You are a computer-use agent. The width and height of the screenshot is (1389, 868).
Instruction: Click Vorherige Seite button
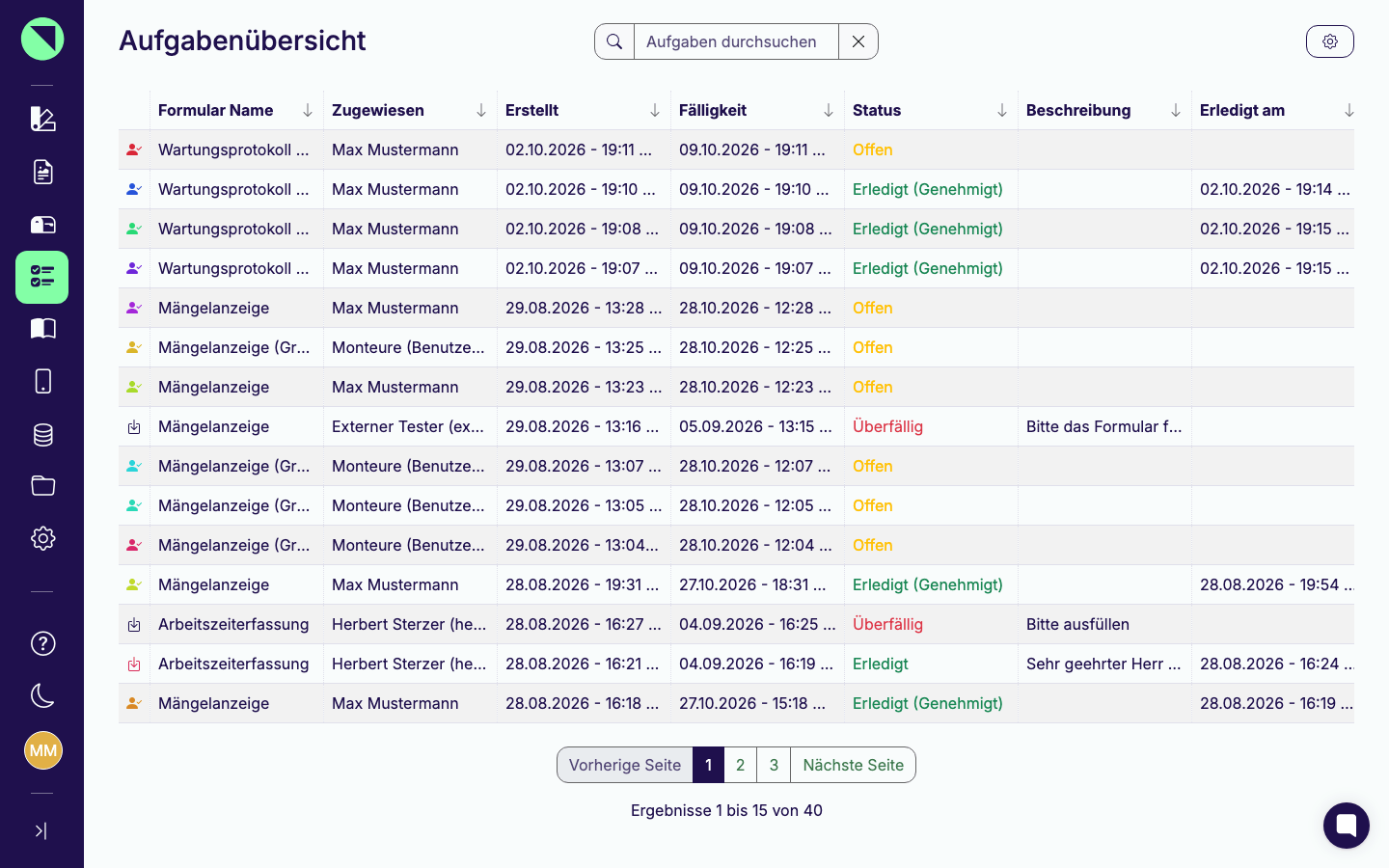point(625,765)
